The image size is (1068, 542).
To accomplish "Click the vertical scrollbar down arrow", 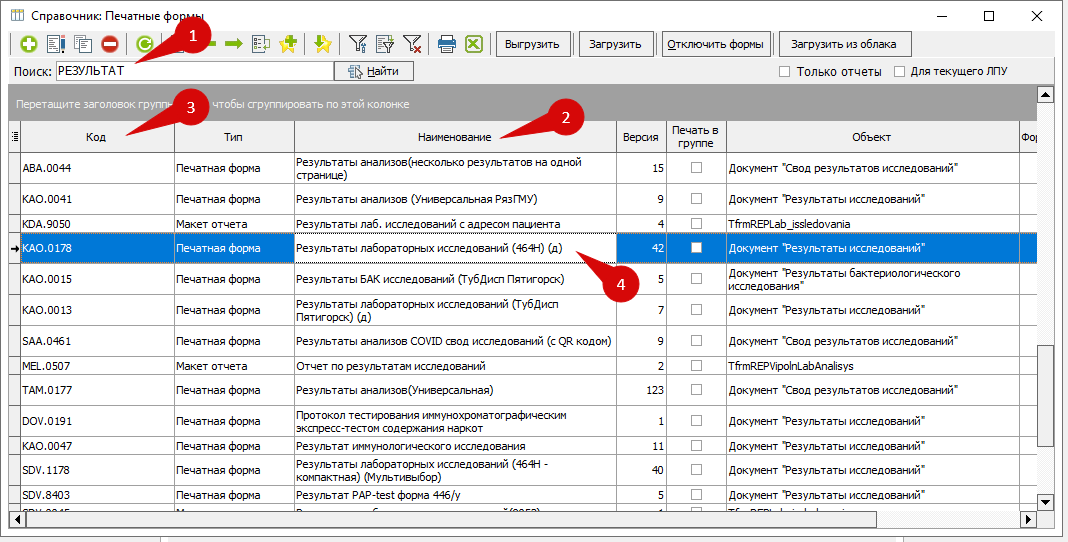I will tap(1046, 502).
